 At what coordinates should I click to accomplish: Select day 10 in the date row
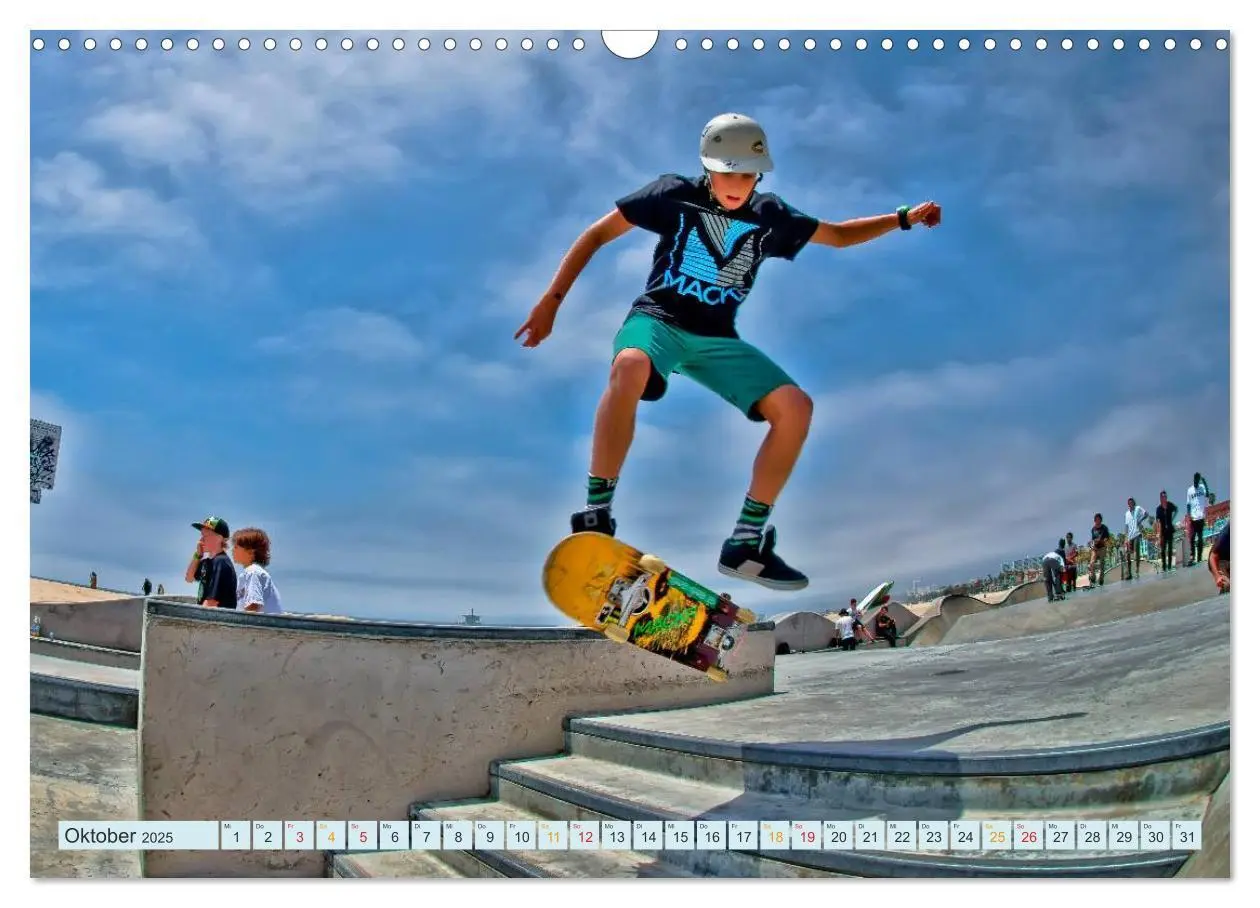[521, 836]
